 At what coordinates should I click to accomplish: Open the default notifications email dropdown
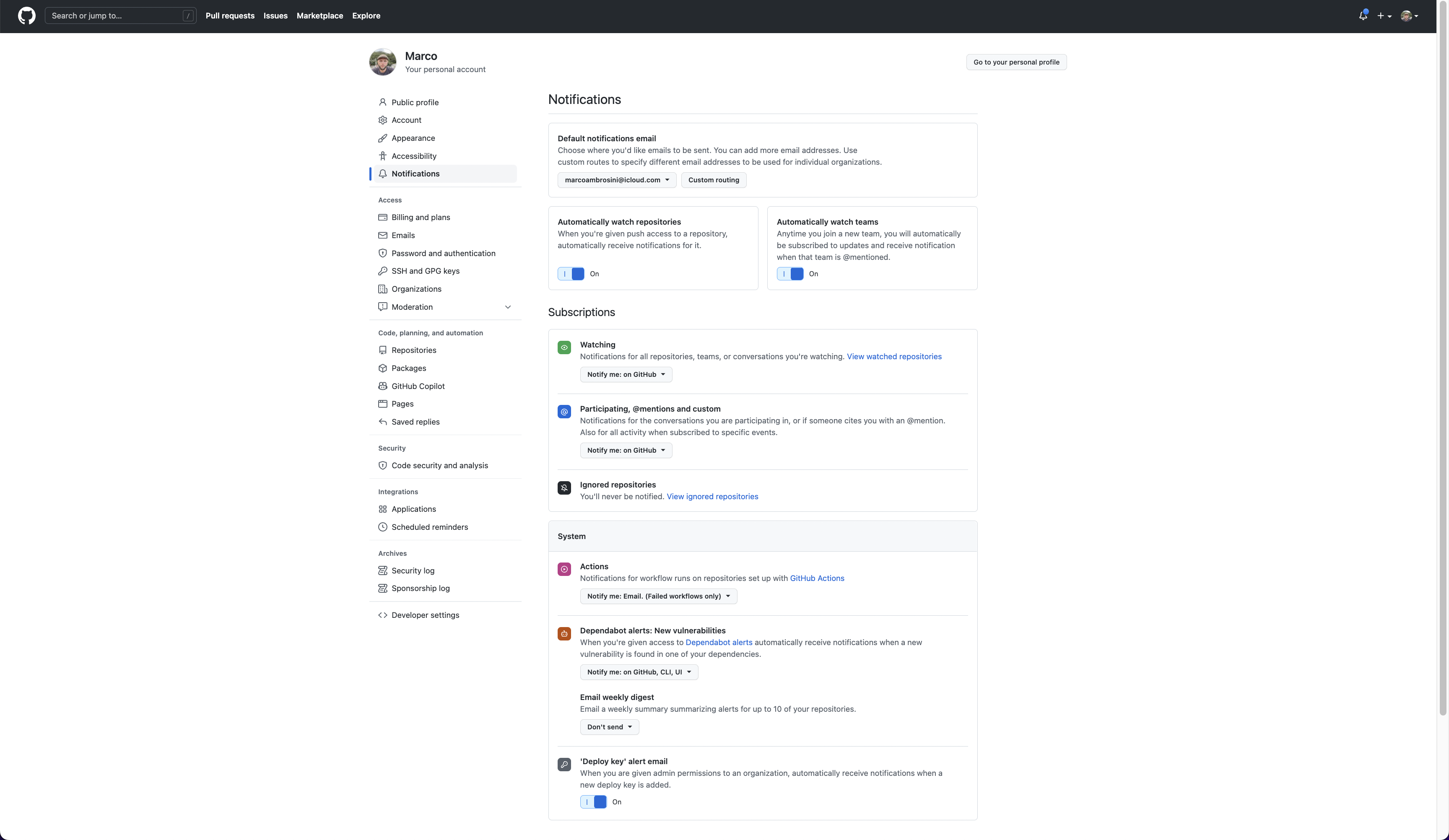pyautogui.click(x=616, y=179)
